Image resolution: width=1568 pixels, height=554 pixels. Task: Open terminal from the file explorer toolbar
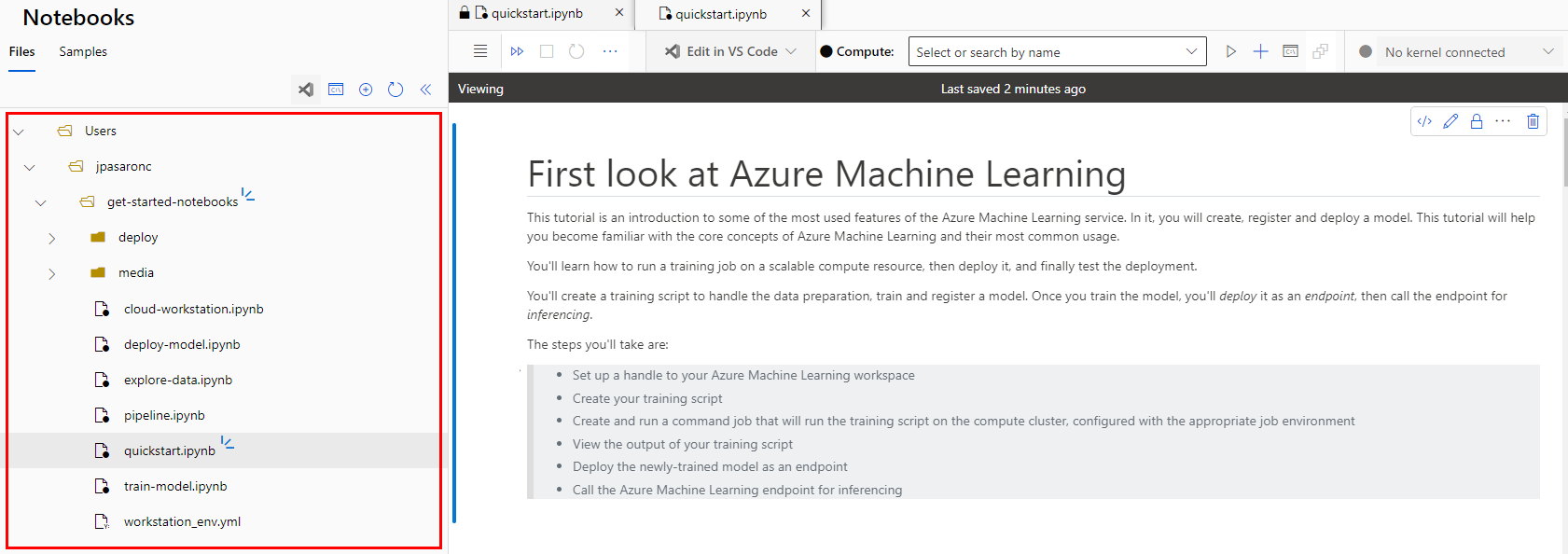(336, 90)
